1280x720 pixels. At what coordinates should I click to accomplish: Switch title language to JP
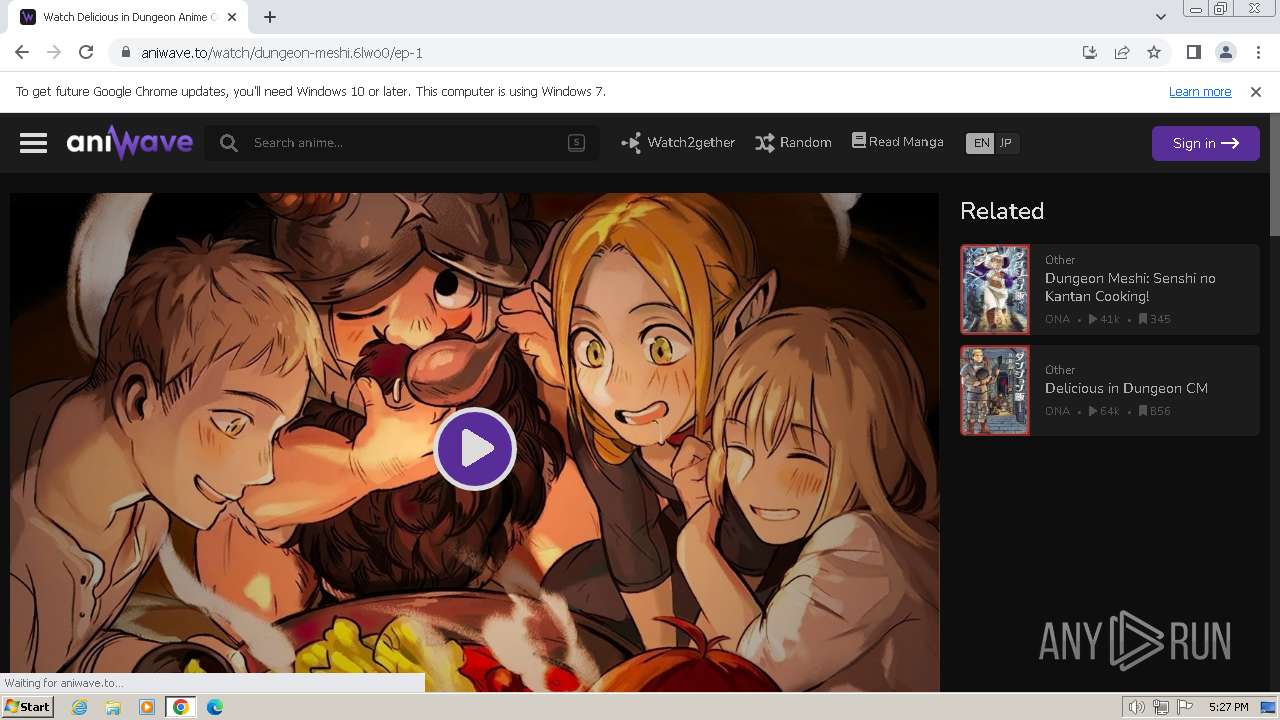1006,143
